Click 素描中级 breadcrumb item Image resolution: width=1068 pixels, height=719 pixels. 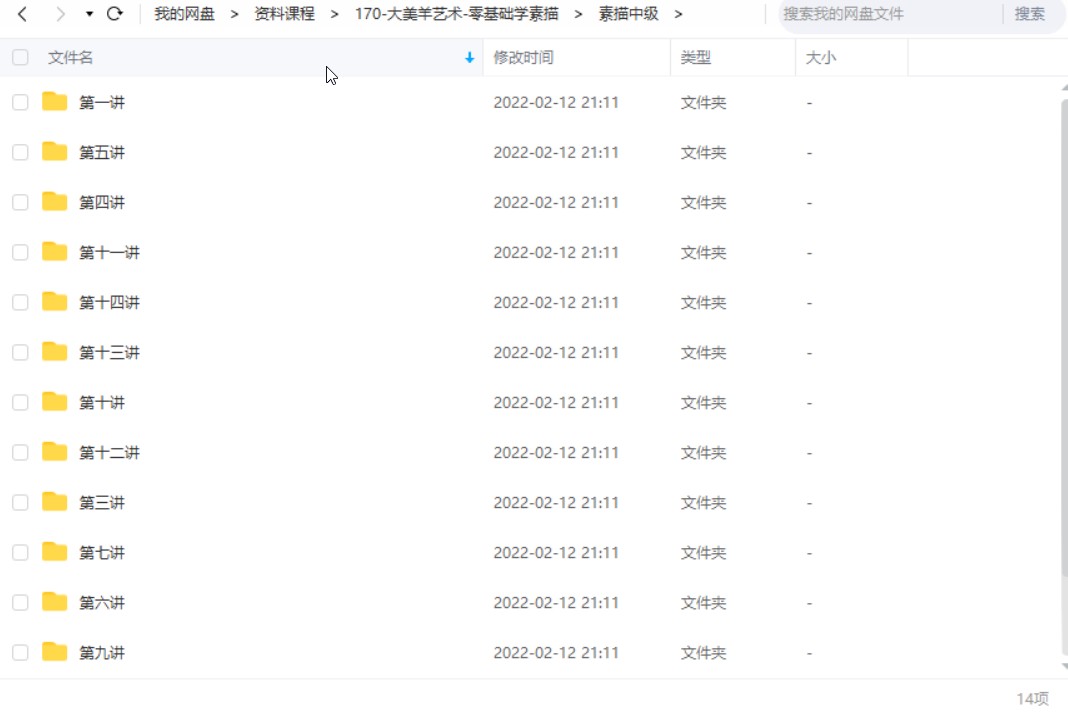coord(629,14)
